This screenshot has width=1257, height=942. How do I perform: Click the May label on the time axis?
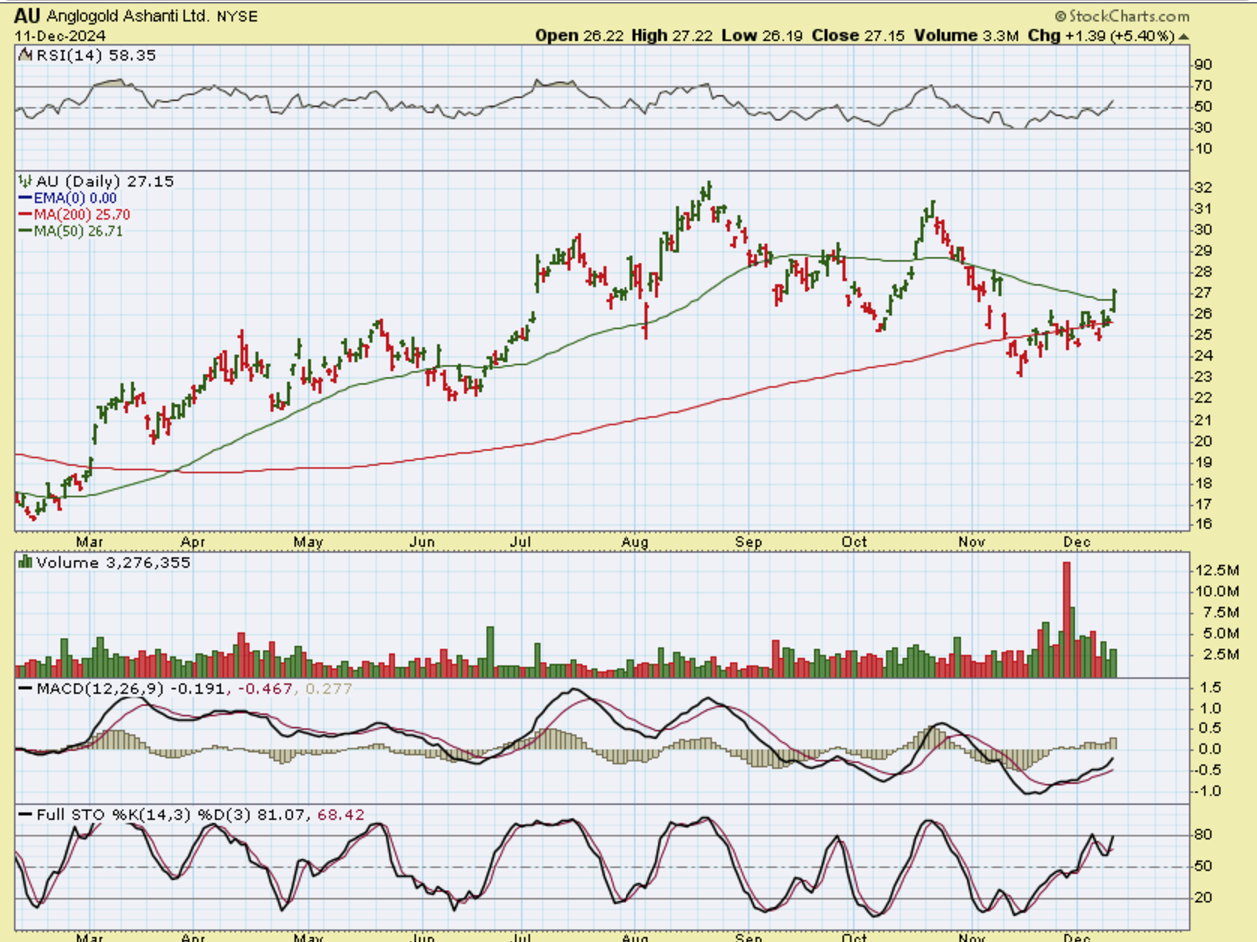click(309, 542)
